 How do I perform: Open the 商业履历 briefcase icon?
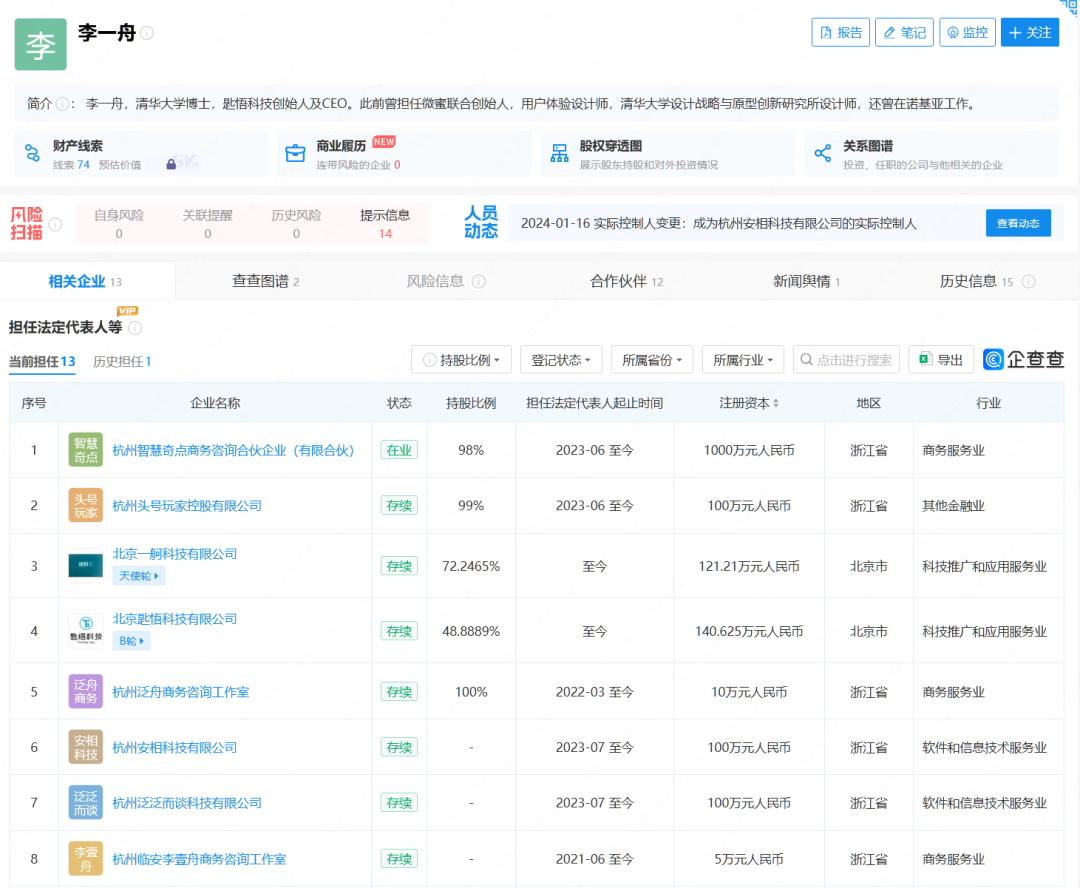(295, 153)
